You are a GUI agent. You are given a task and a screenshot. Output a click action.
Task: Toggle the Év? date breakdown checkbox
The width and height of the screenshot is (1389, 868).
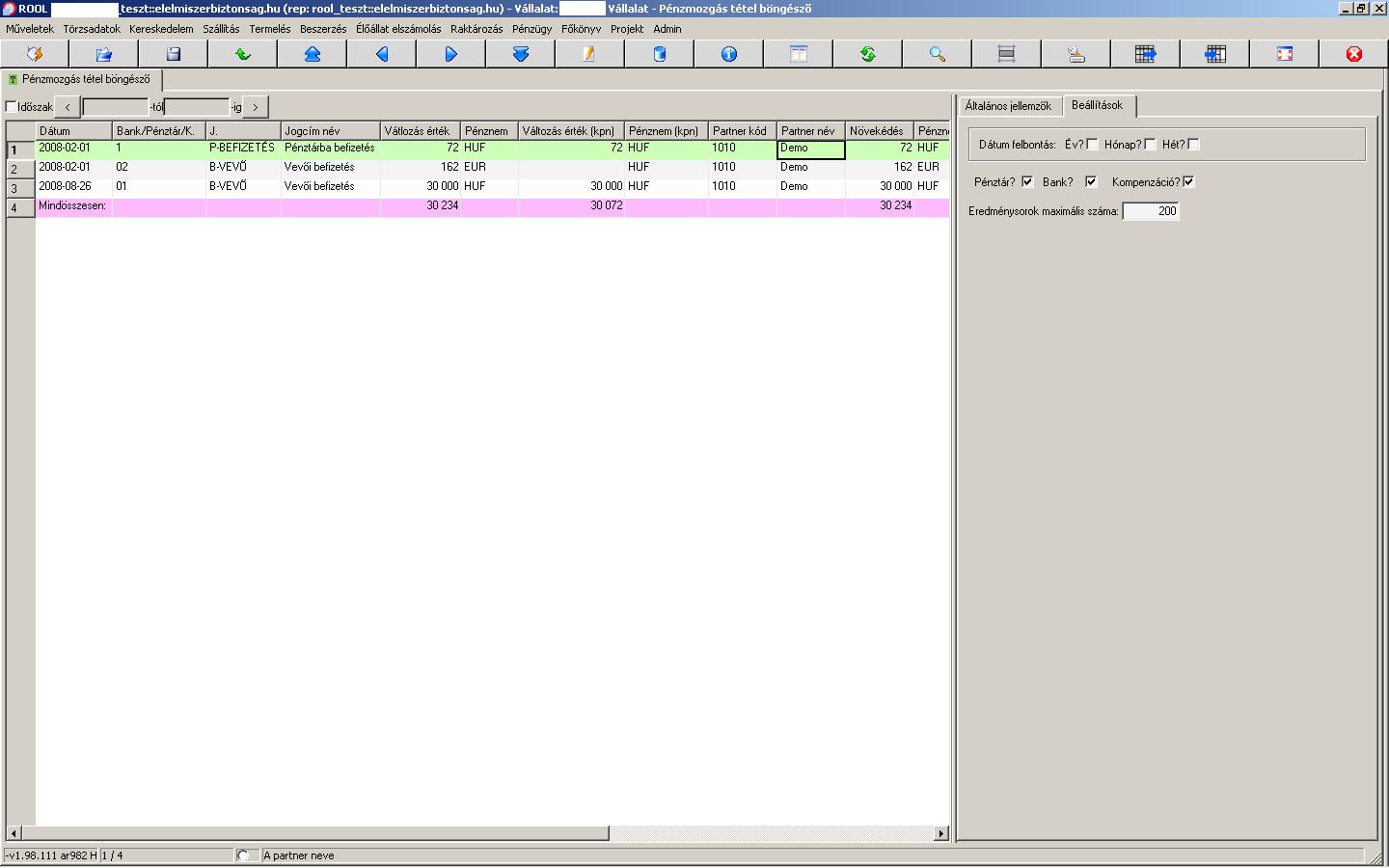coord(1093,145)
